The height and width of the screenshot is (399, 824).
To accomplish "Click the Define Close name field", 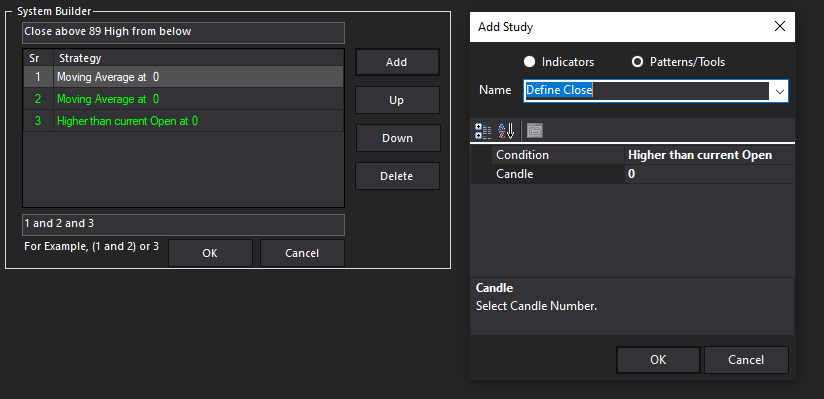I will point(647,91).
